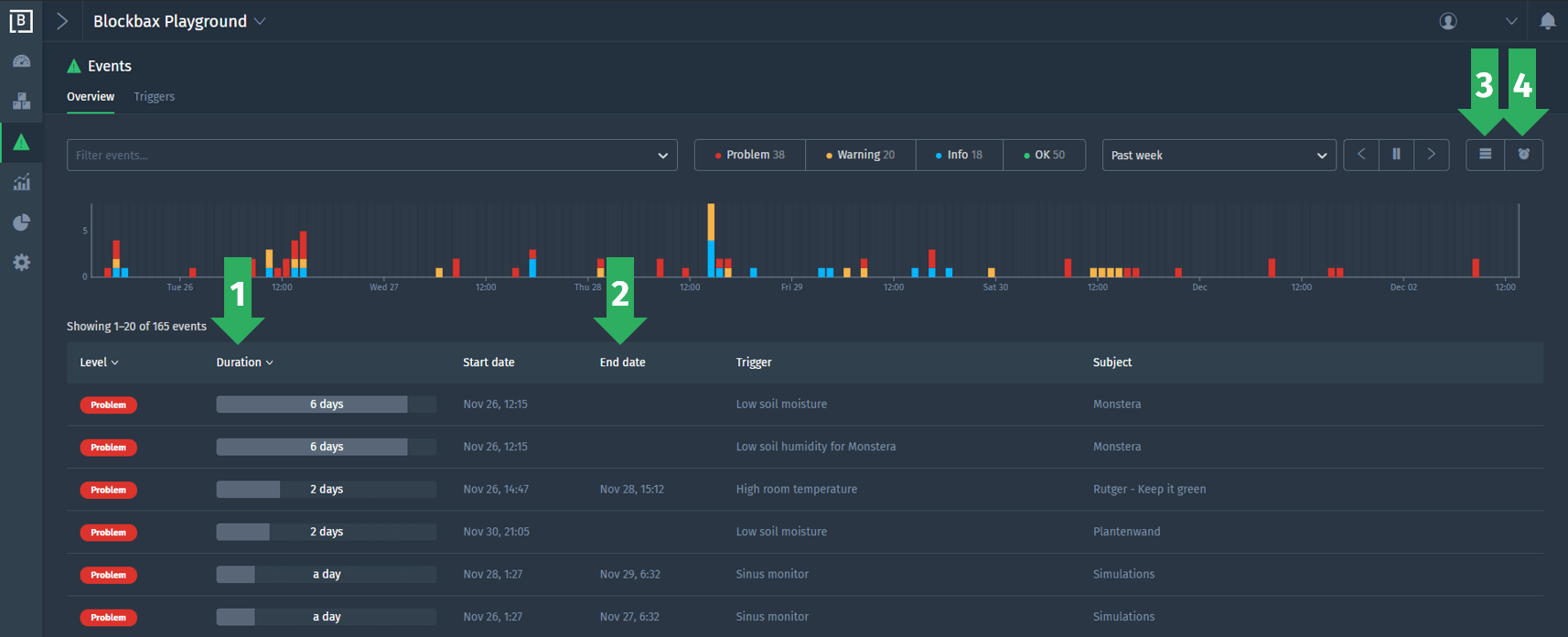This screenshot has width=1568, height=637.
Task: Expand the Past week time range dropdown
Action: (1218, 155)
